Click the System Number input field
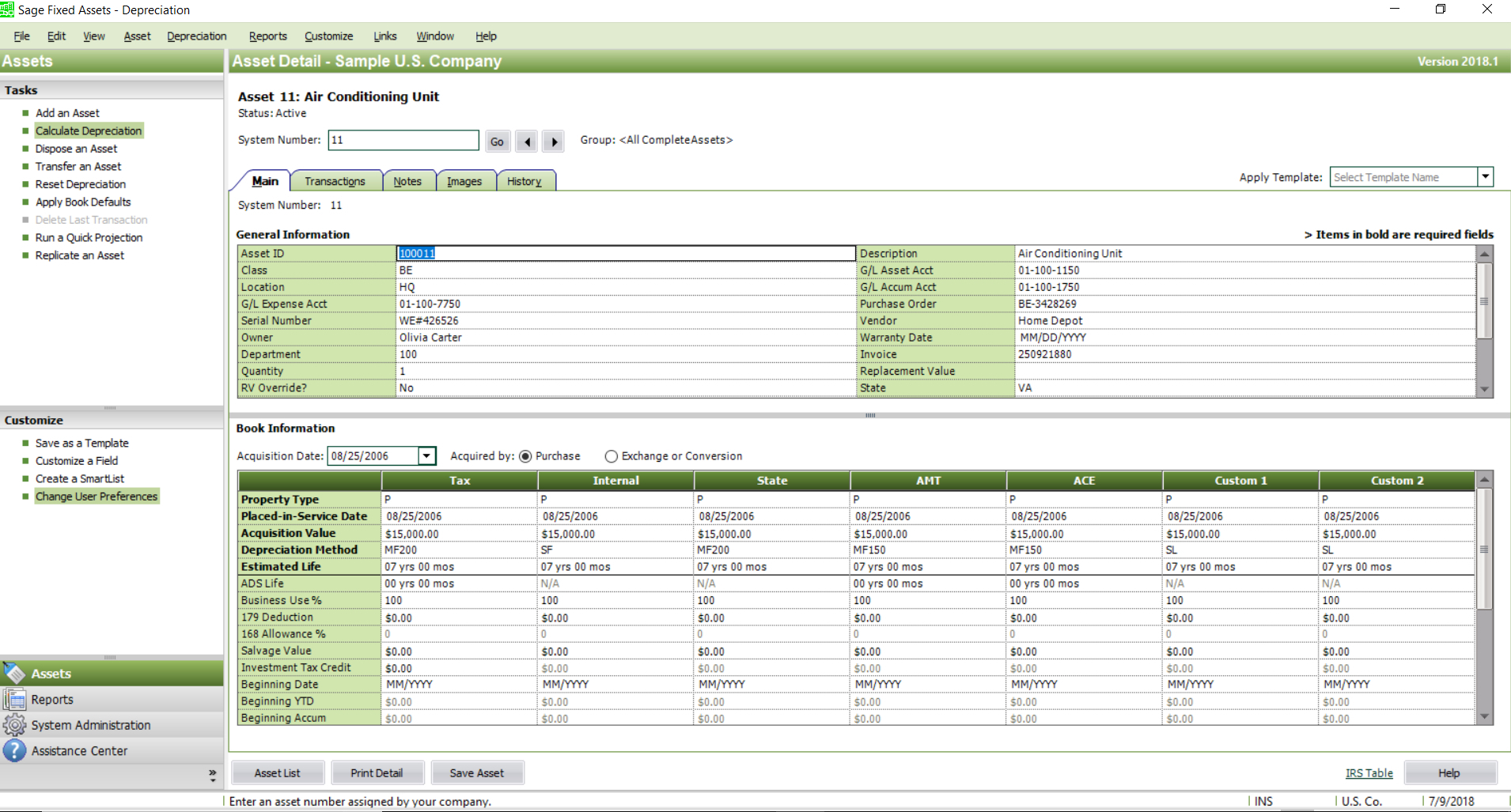Screen dimensions: 1511x812 tap(403, 140)
